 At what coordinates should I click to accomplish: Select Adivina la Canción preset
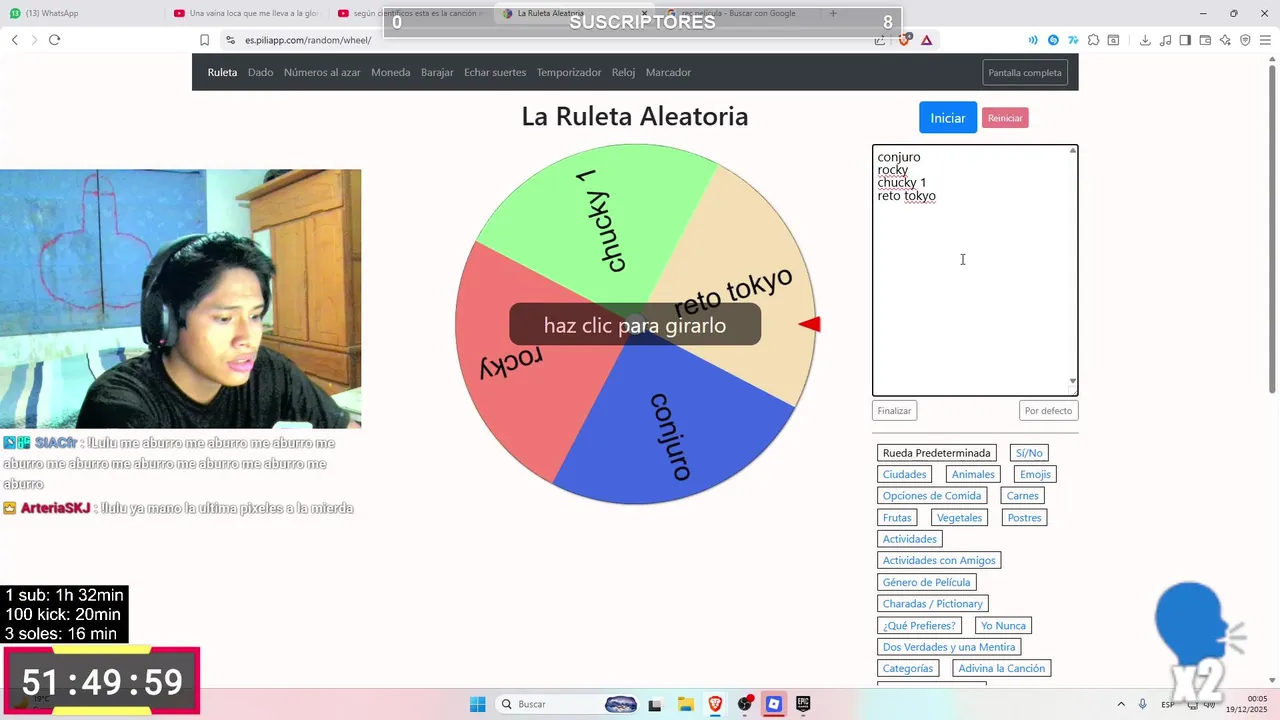pyautogui.click(x=1001, y=668)
